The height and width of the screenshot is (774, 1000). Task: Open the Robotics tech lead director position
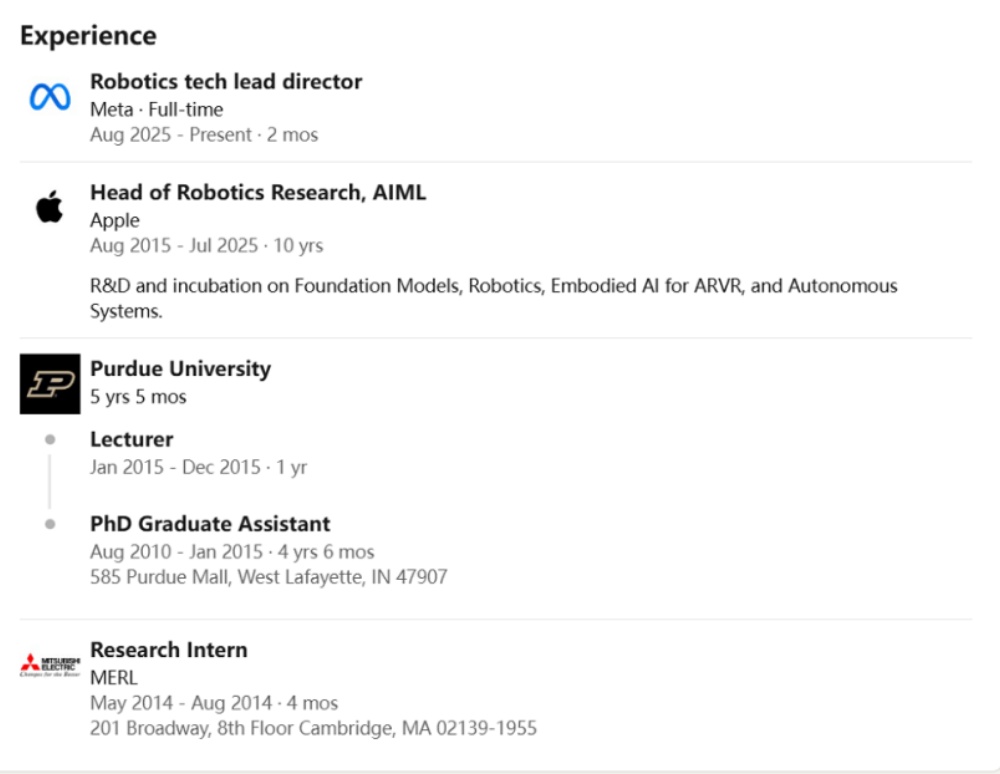point(226,82)
